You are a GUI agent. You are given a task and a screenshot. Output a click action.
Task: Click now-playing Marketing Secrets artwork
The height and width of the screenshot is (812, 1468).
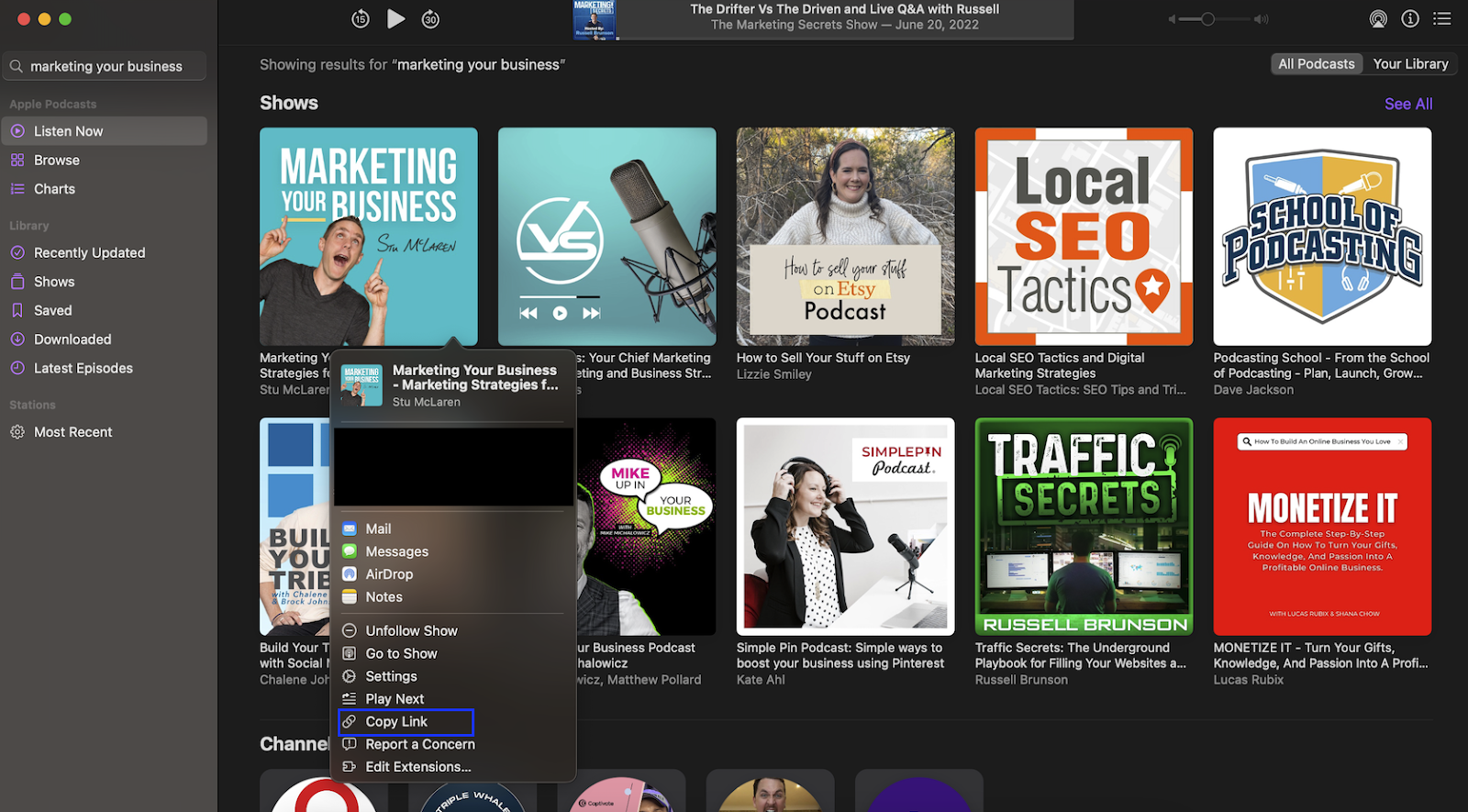[x=595, y=19]
